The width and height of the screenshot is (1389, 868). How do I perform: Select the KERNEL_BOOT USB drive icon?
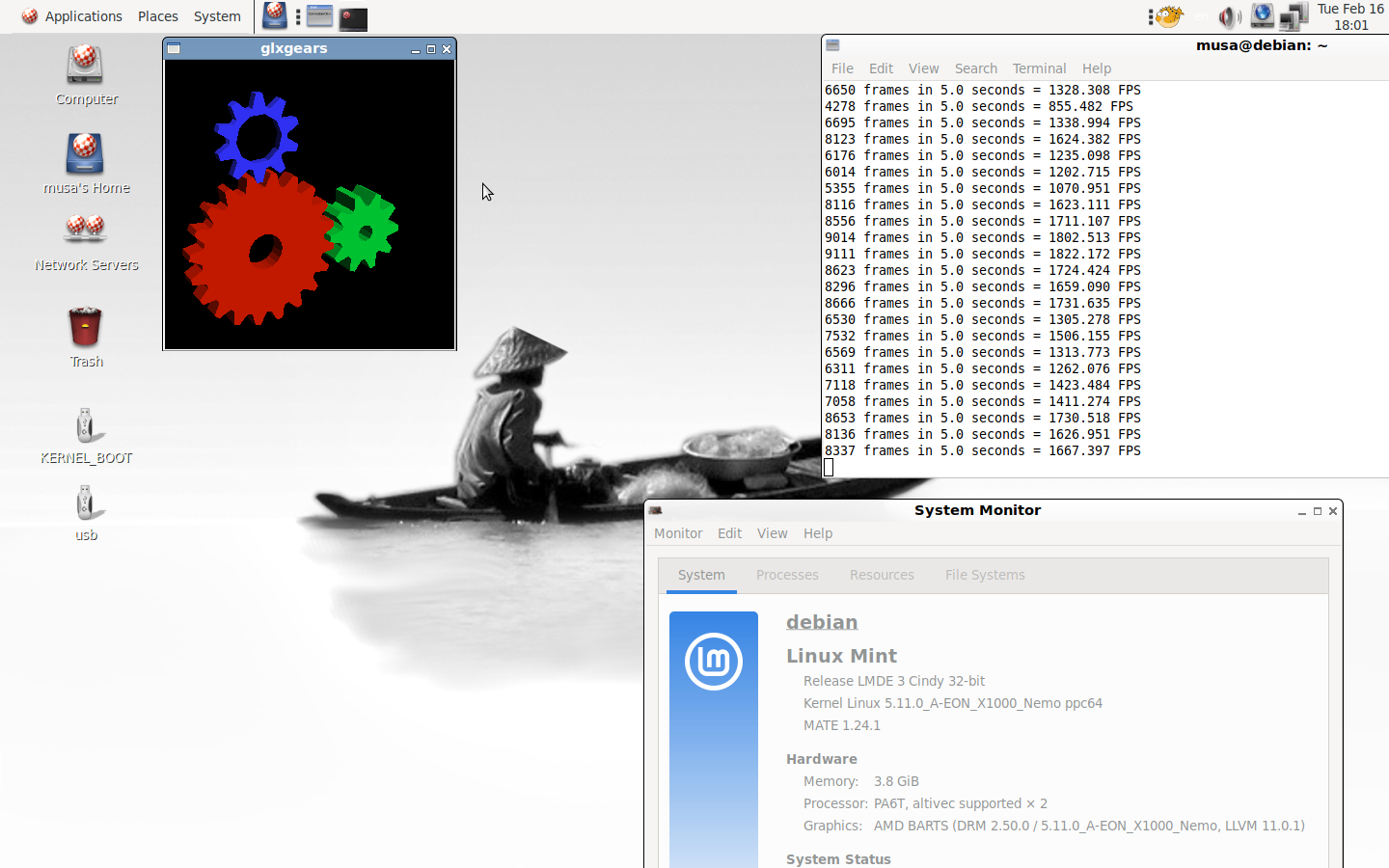tap(86, 426)
